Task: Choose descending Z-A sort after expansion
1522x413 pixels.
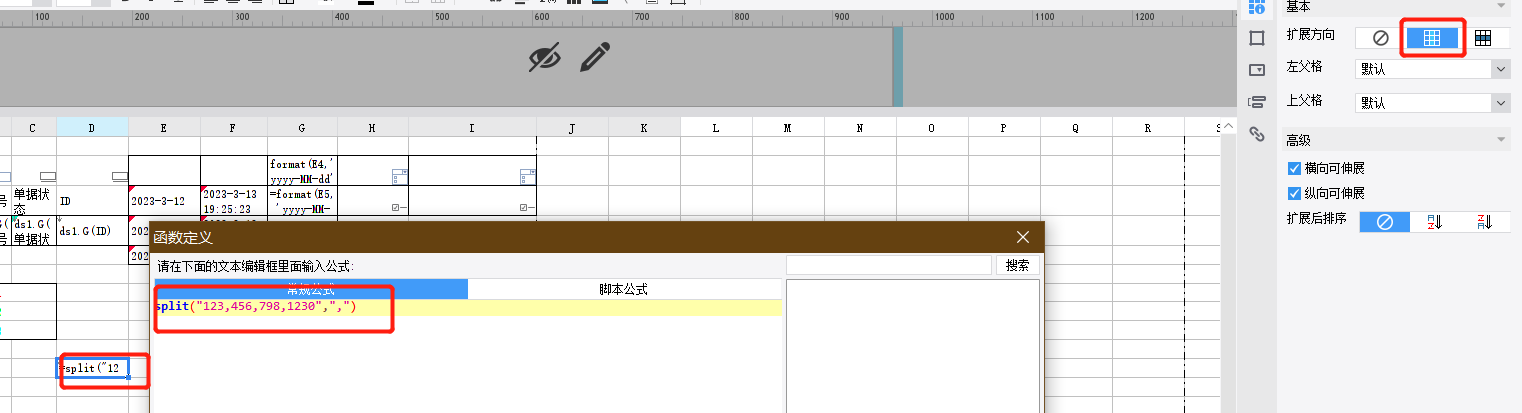Action: pyautogui.click(x=1485, y=222)
